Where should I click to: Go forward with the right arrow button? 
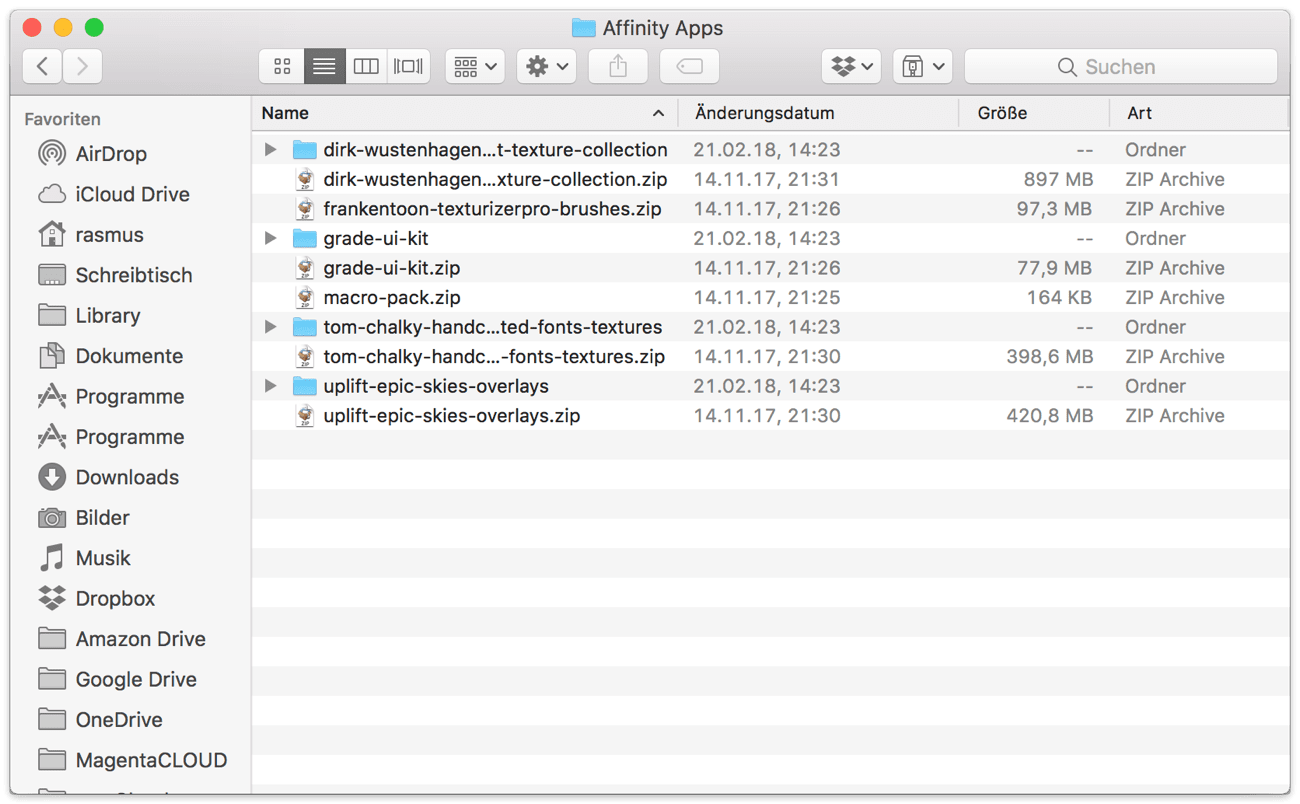[83, 66]
